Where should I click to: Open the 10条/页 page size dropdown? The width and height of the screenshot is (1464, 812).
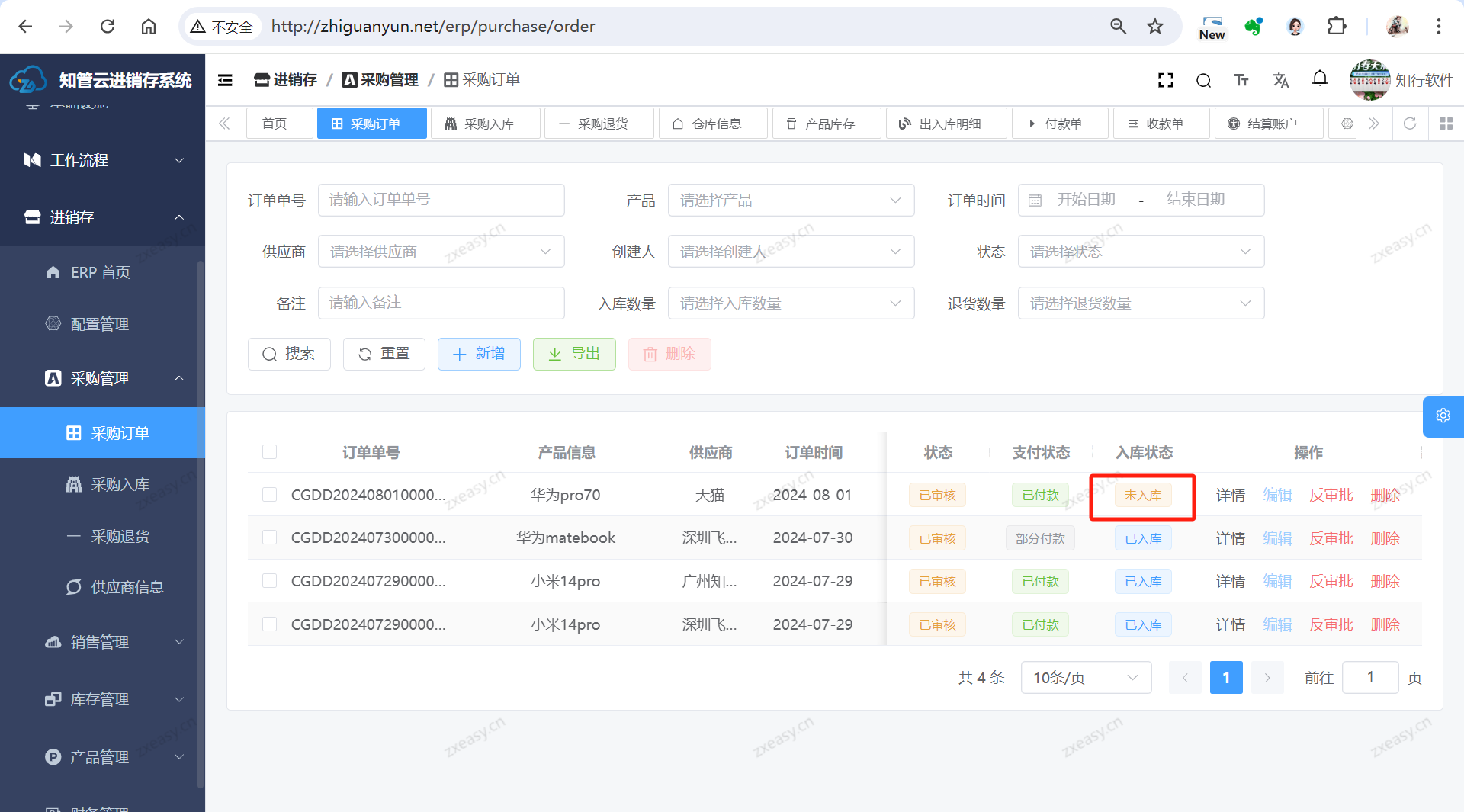pyautogui.click(x=1085, y=678)
